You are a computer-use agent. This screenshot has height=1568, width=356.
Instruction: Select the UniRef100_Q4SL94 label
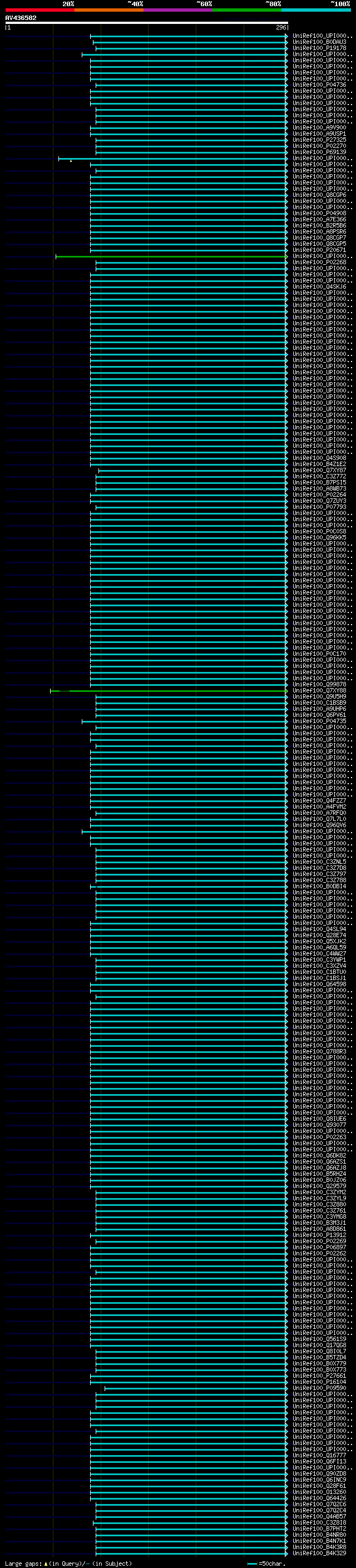coord(319,929)
